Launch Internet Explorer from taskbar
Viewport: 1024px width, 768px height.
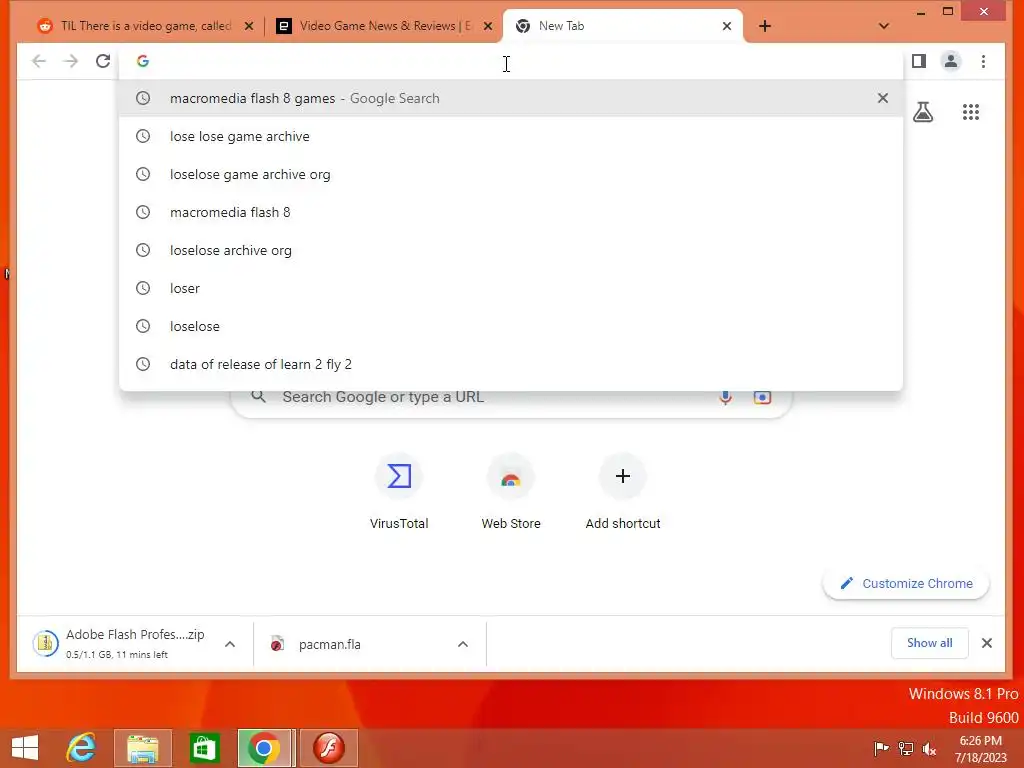pos(82,748)
